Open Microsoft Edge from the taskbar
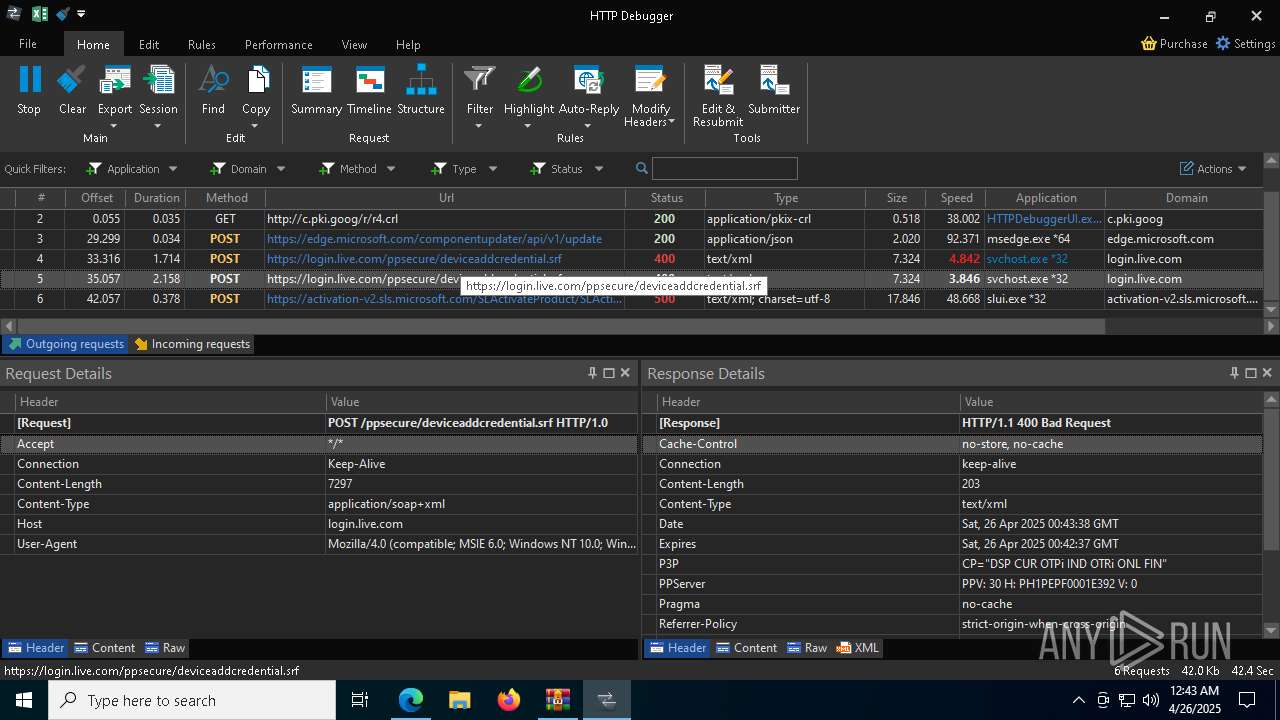This screenshot has height=720, width=1280. (411, 700)
